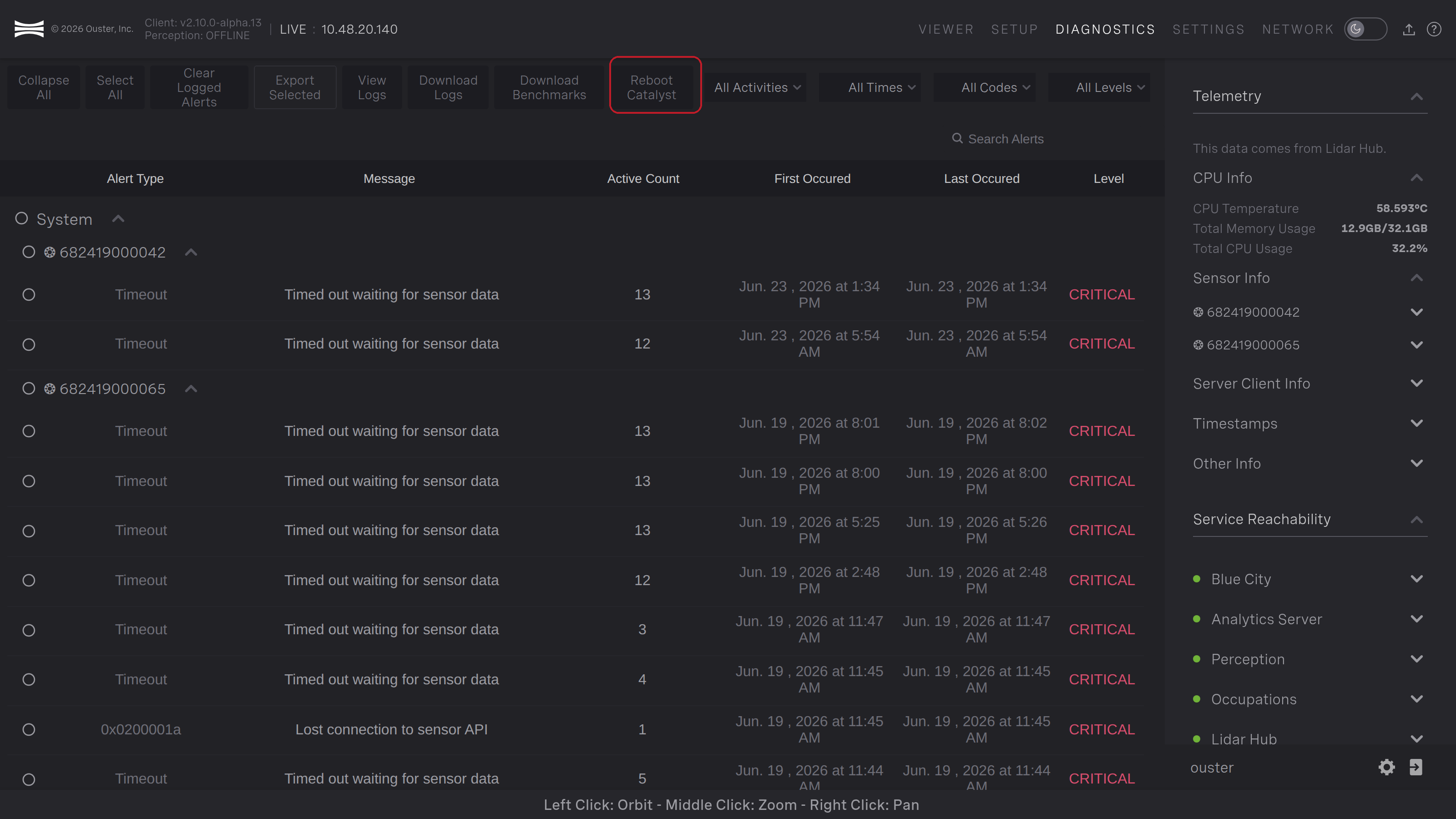Open the NETWORK tab
The height and width of the screenshot is (819, 1456).
click(x=1298, y=30)
